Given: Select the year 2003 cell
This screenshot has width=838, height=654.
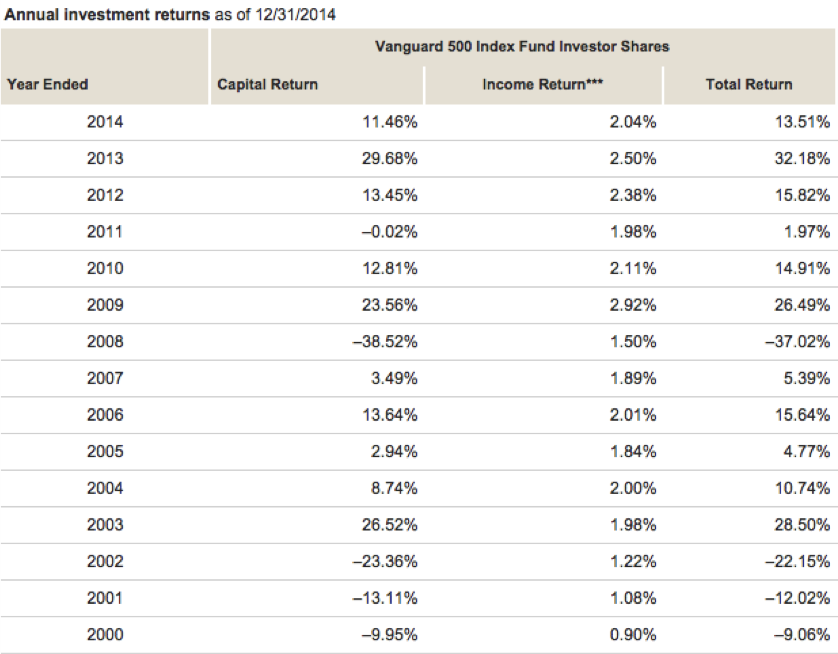Looking at the screenshot, I should click(105, 525).
